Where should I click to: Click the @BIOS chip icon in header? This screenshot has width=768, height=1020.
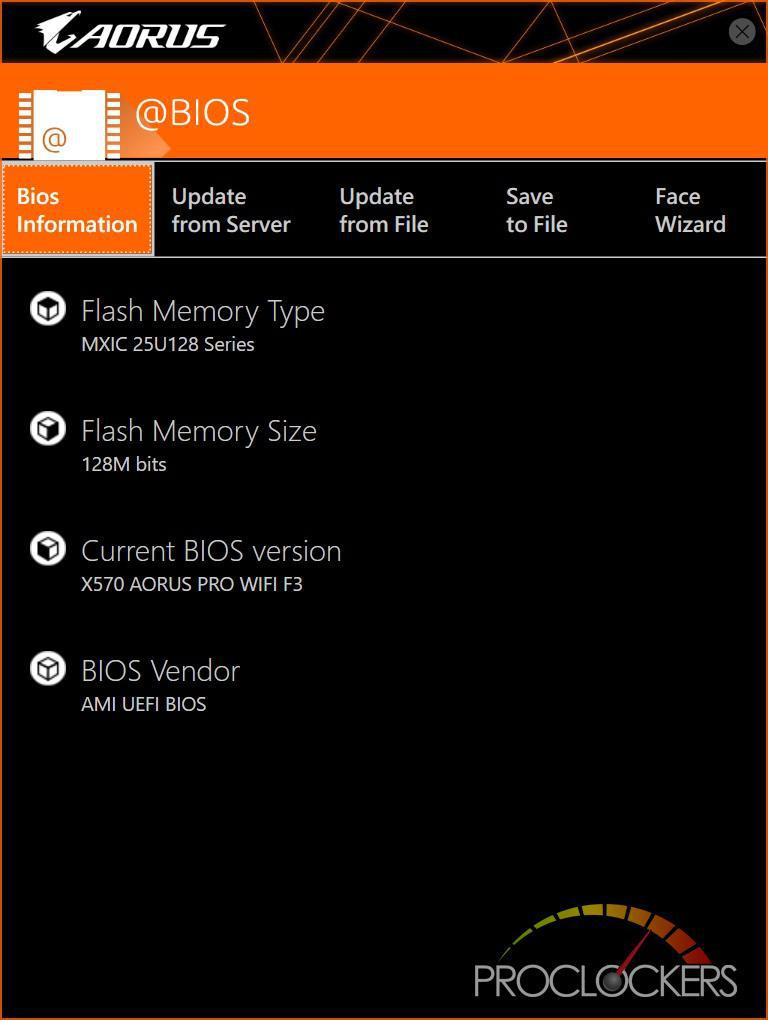[69, 125]
